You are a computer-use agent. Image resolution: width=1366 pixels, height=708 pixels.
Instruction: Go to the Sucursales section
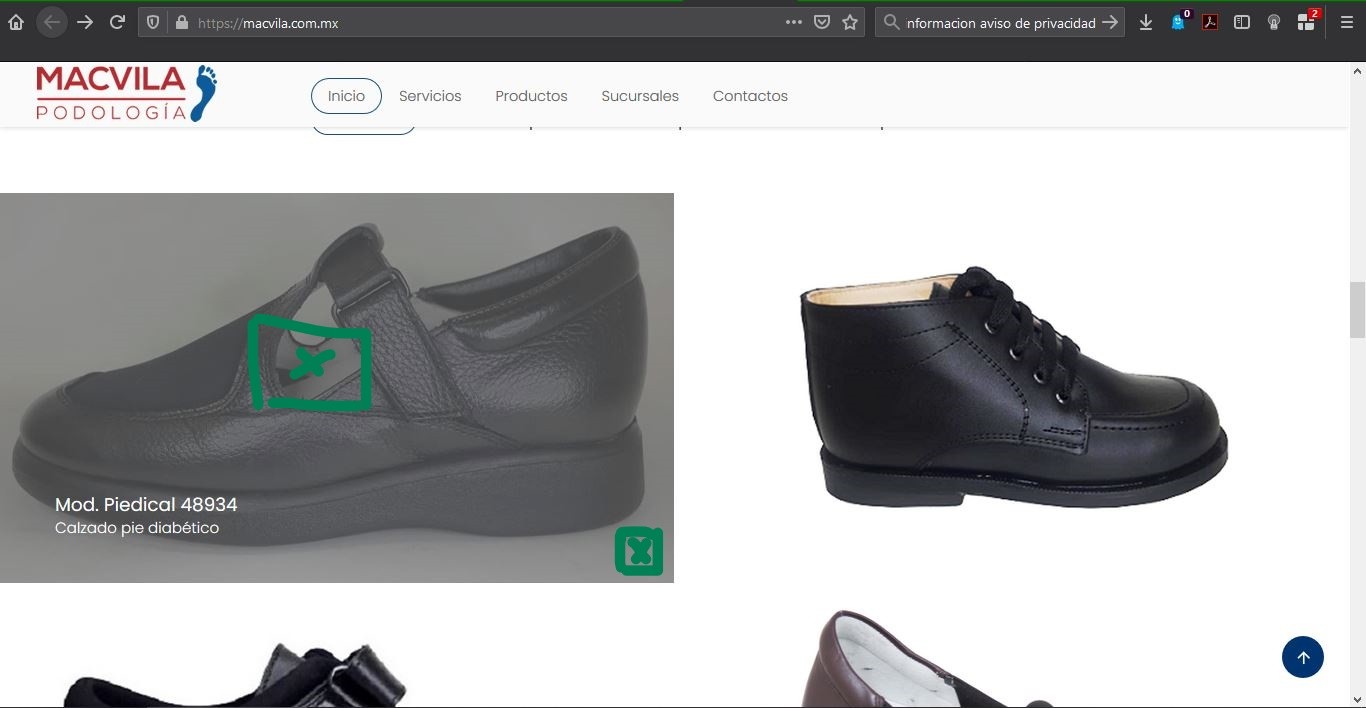pos(640,96)
